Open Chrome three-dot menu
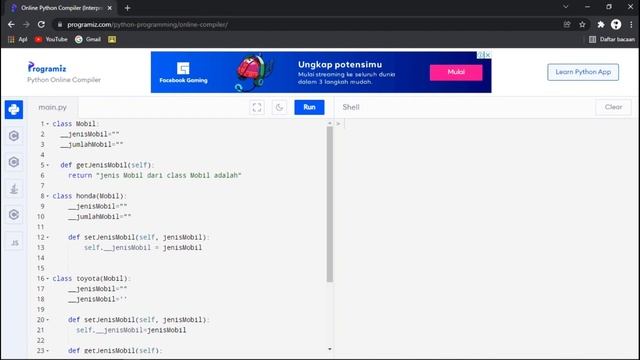The image size is (640, 360). click(631, 24)
